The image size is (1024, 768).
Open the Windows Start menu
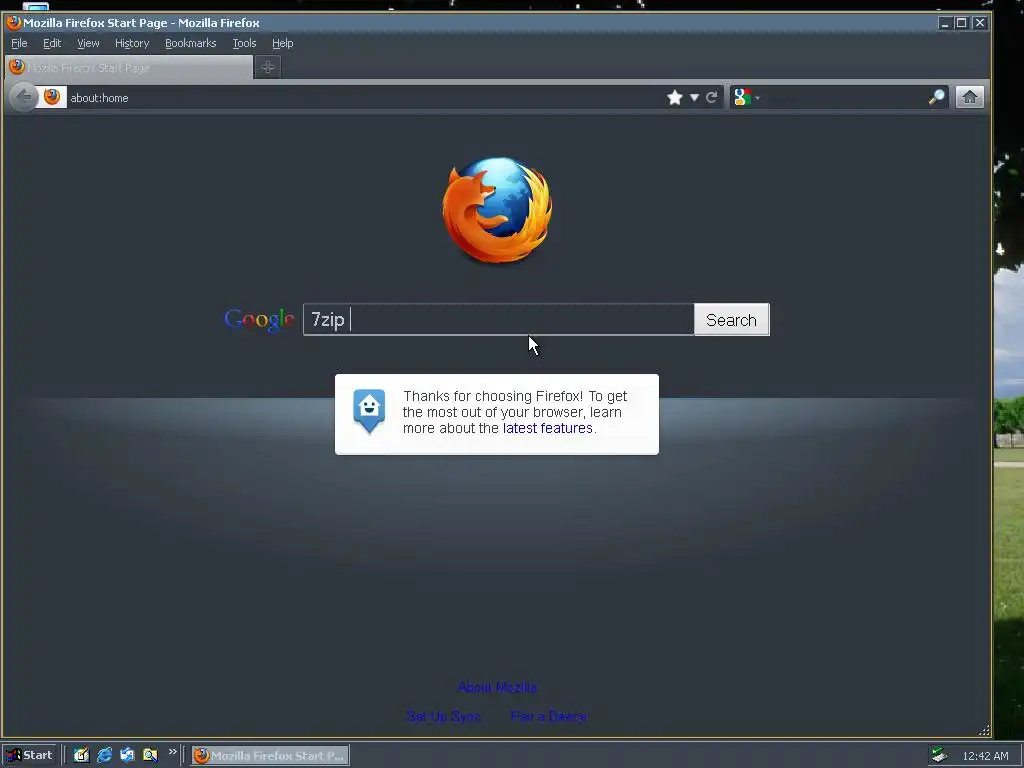(29, 756)
